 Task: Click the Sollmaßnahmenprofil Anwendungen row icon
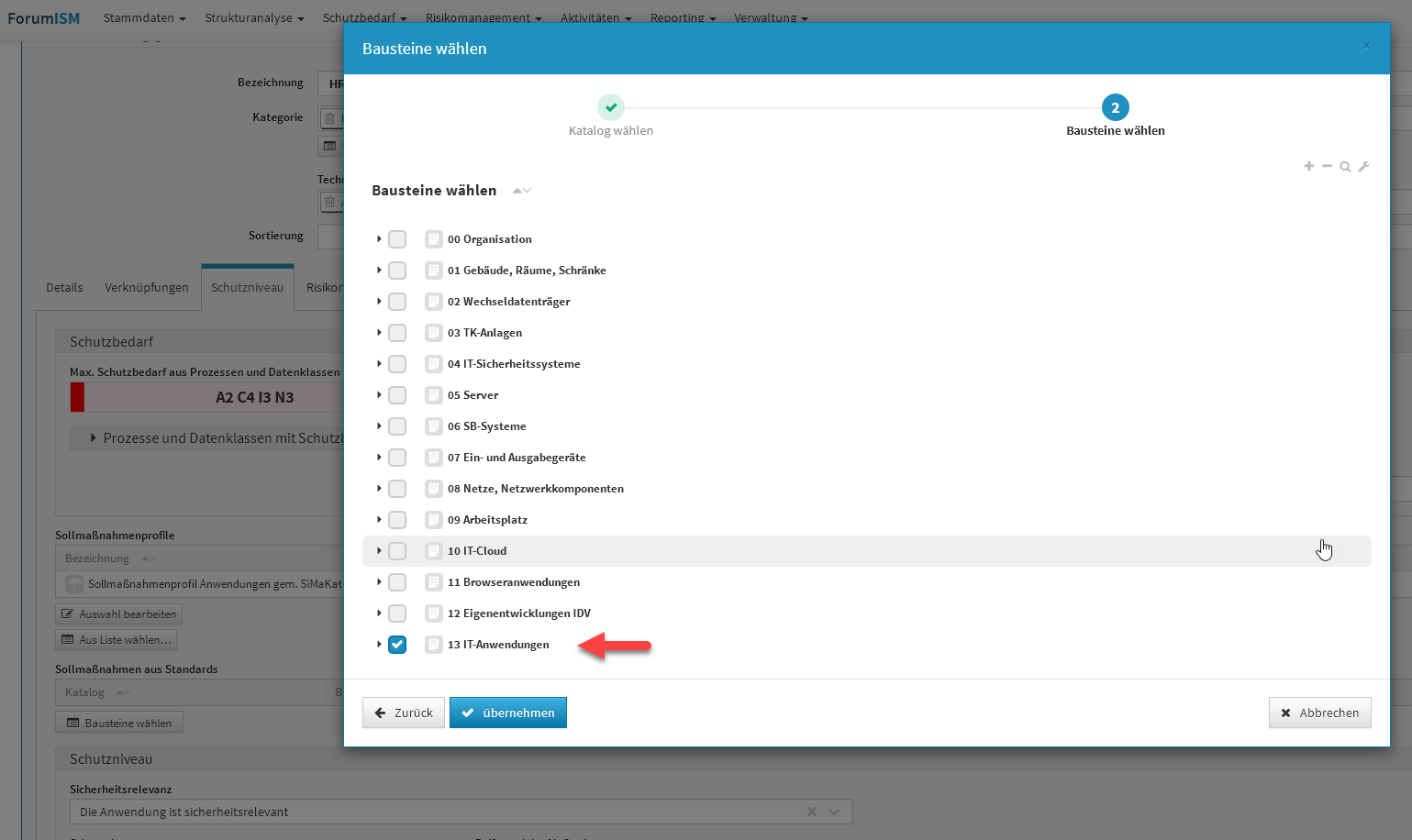point(74,584)
